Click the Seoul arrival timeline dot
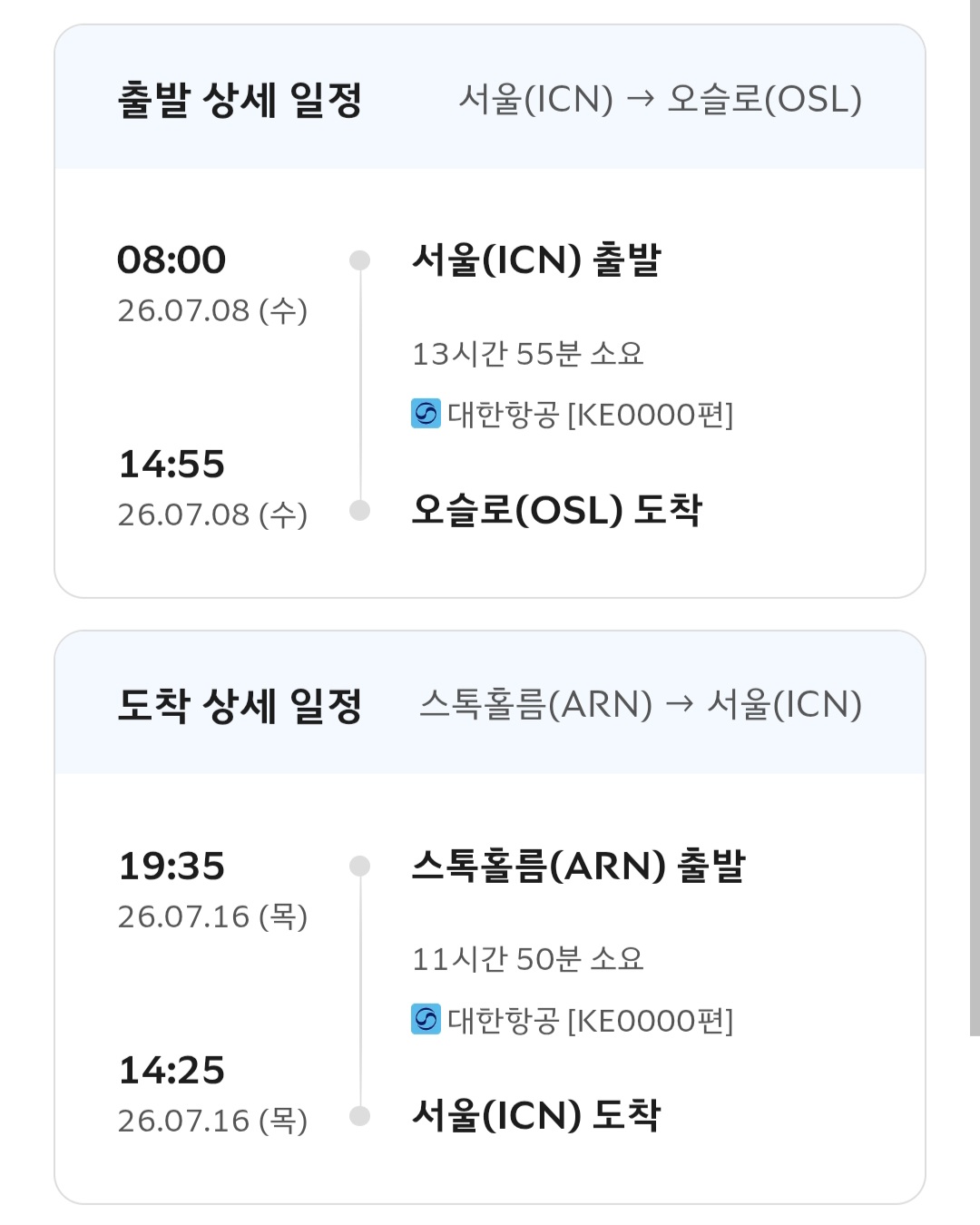980x1225 pixels. (360, 1116)
